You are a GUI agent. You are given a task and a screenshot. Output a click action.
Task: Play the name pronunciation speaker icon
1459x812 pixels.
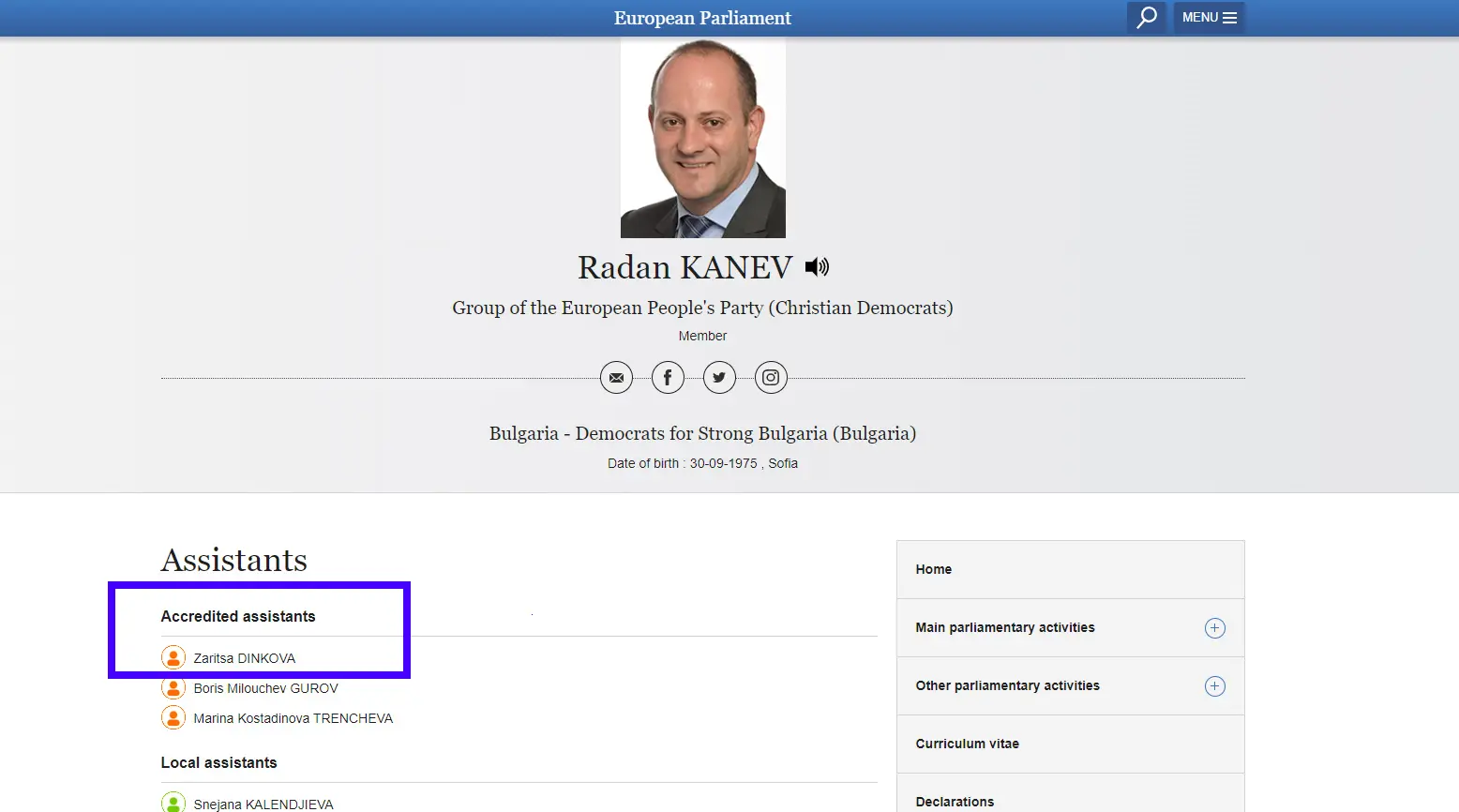[x=817, y=267]
